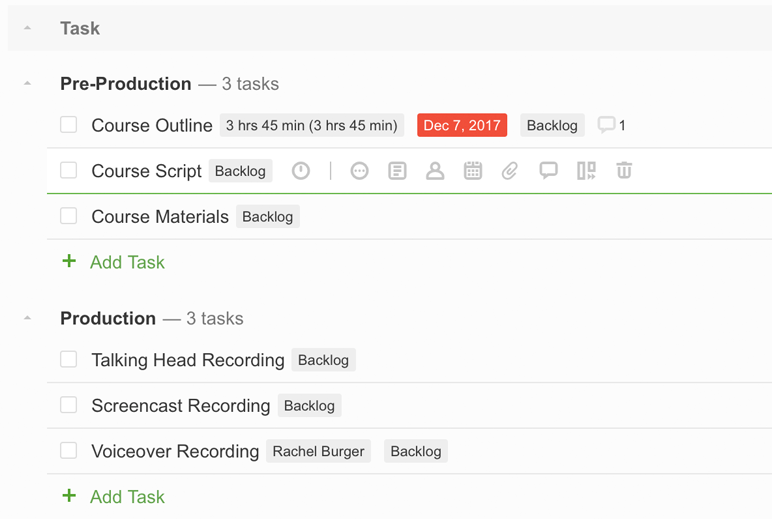Open the Course Outline task name
This screenshot has height=519, width=772.
click(x=152, y=125)
